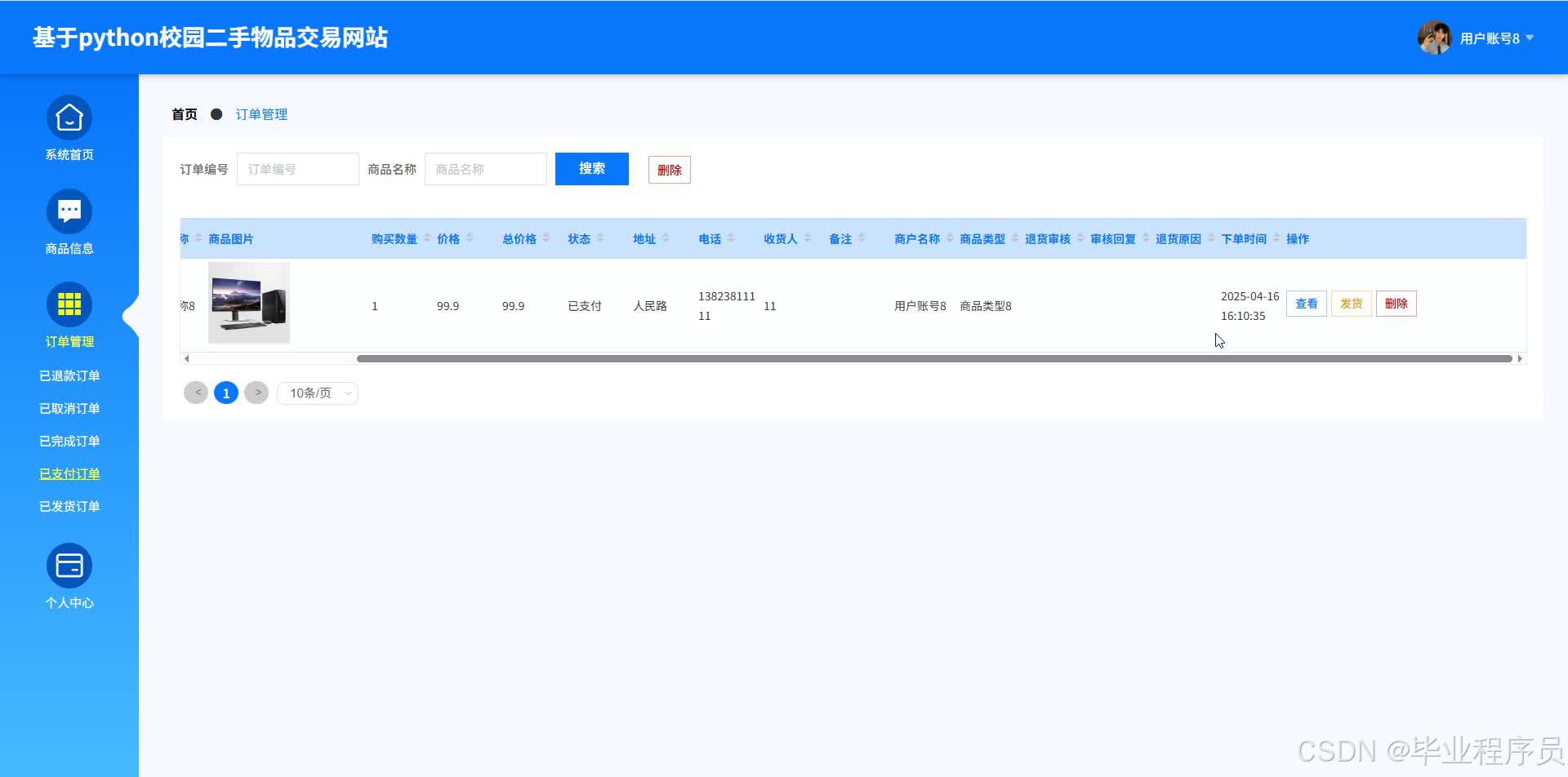Sort by 地址 column arrows

point(666,238)
